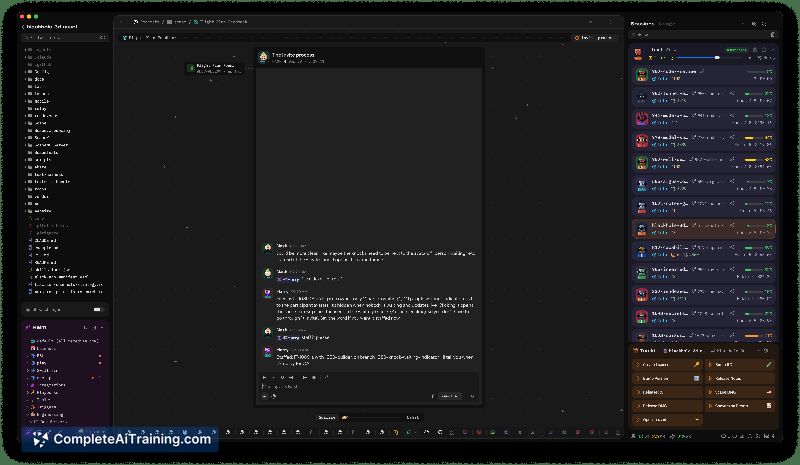The width and height of the screenshot is (800, 465).
Task: Click the back chevron beside the left sidebar title
Action: click(x=23, y=27)
